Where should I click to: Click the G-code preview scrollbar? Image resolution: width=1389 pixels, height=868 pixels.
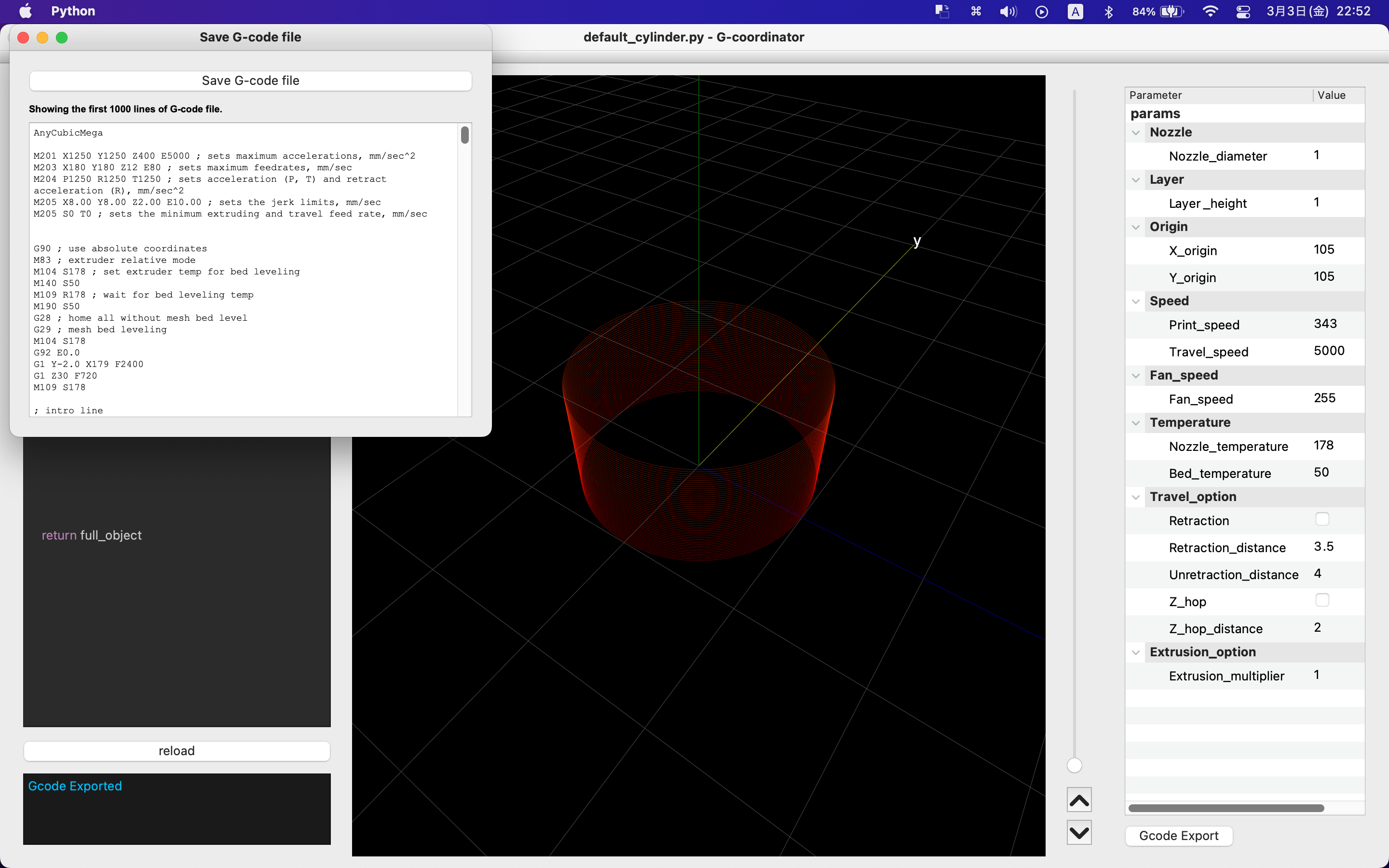click(x=465, y=136)
